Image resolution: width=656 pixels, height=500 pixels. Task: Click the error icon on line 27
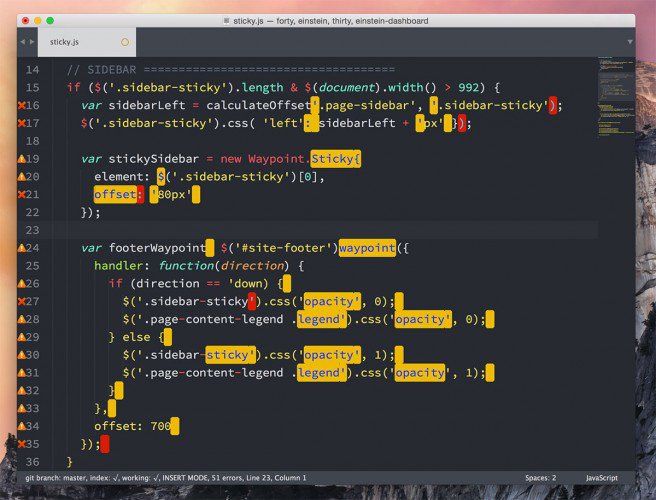pos(22,301)
